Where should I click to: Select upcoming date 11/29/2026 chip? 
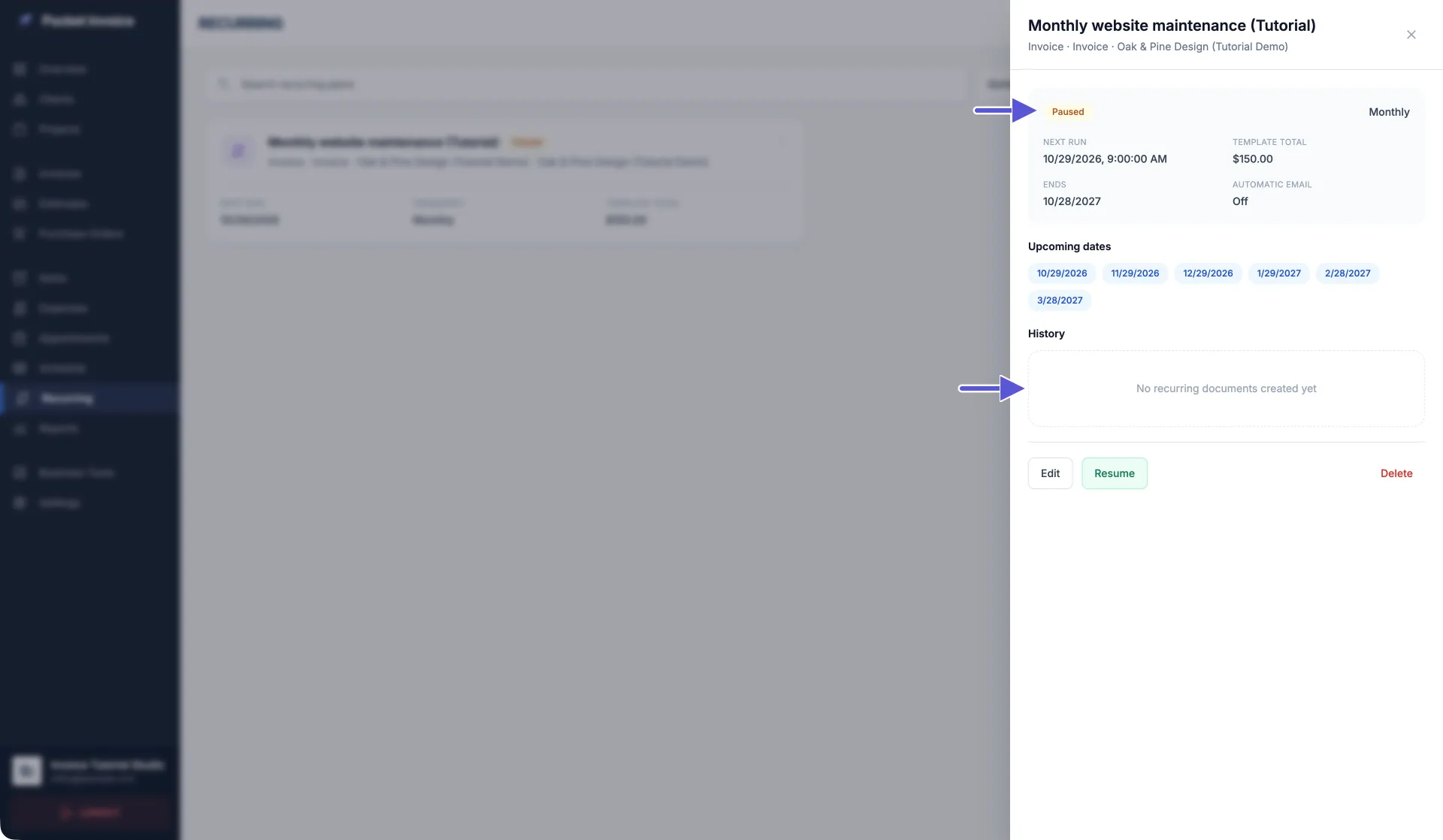tap(1134, 273)
